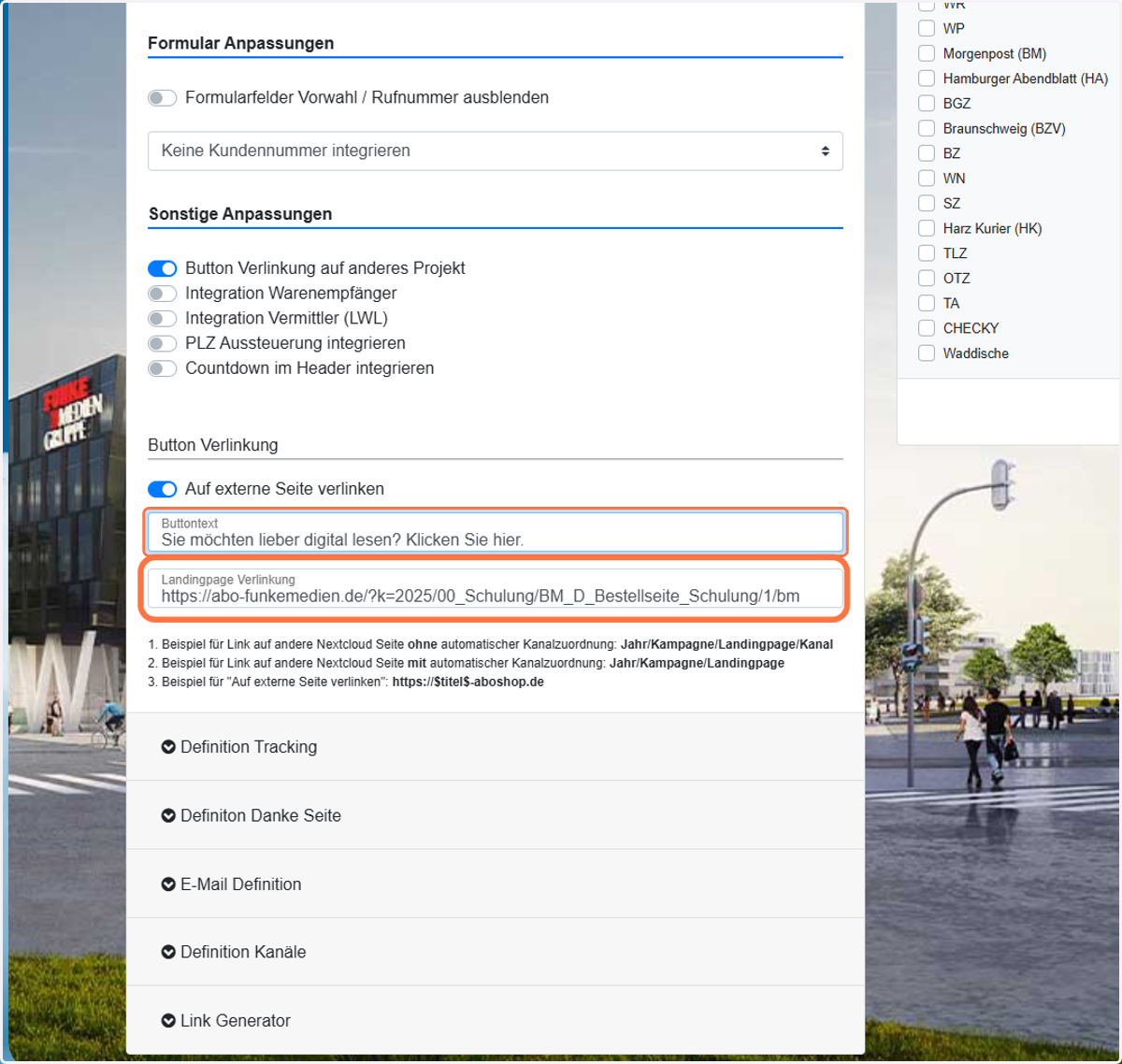Image resolution: width=1122 pixels, height=1064 pixels.
Task: Open the Keine Kundennummer integrieren dropdown
Action: point(496,151)
